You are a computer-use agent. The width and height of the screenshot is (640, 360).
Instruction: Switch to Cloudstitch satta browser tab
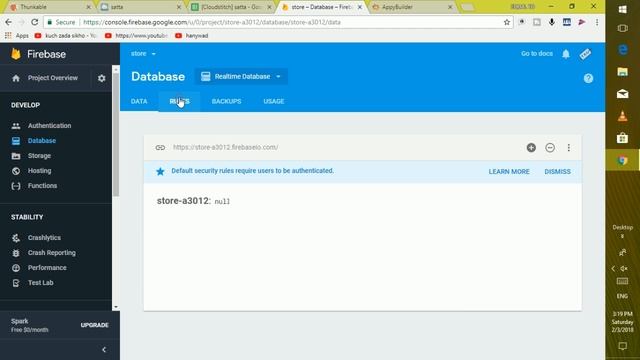232,7
